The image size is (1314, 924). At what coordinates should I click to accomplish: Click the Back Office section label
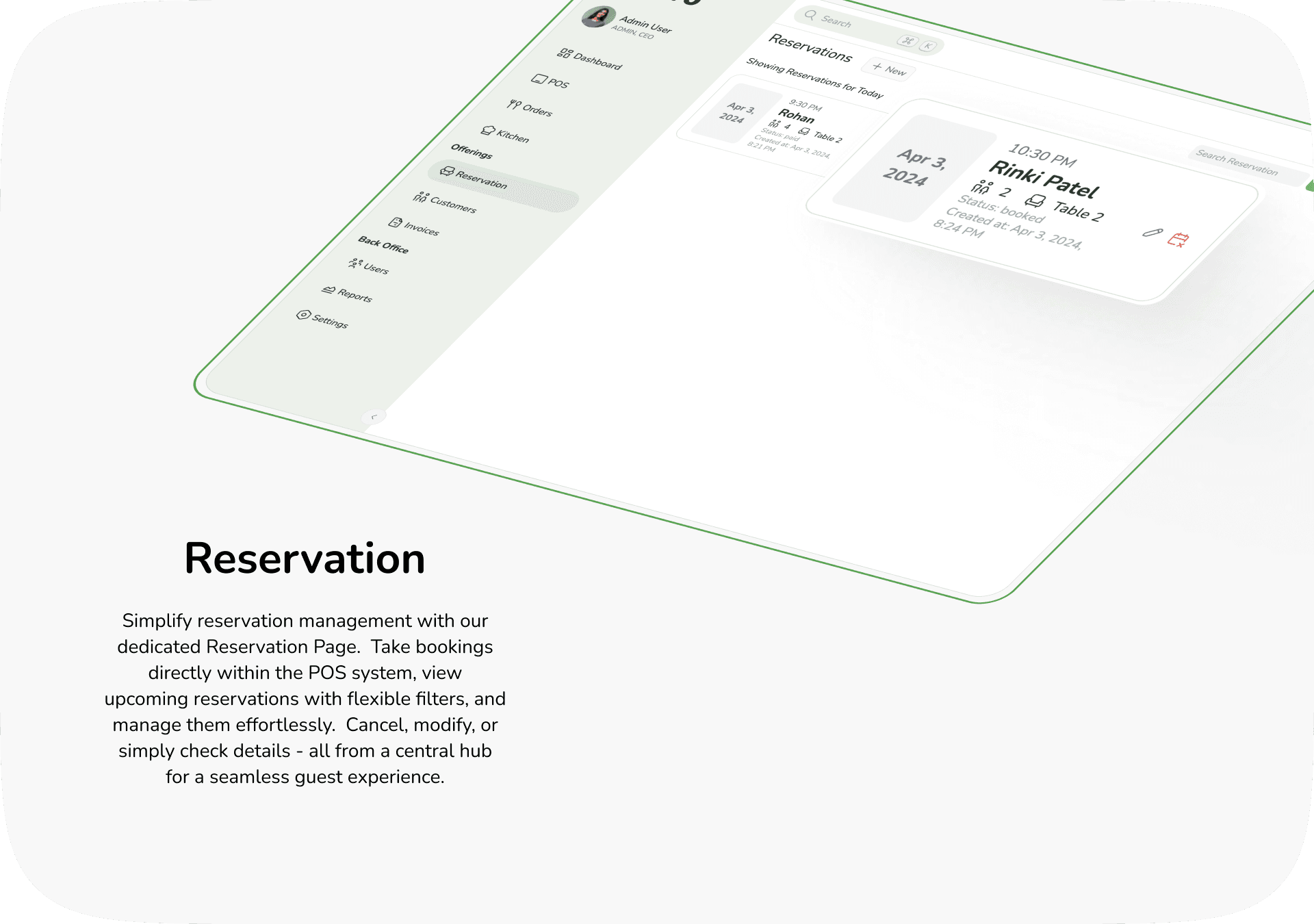[x=383, y=245]
